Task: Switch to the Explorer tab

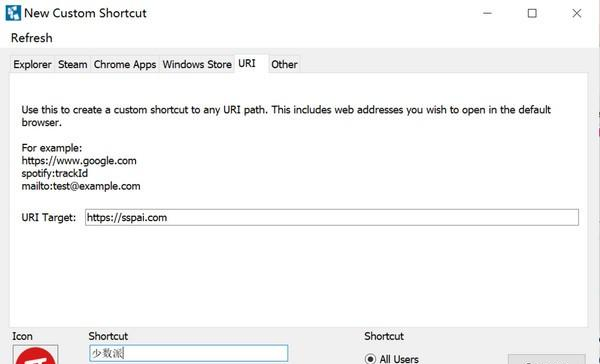Action: coord(33,64)
